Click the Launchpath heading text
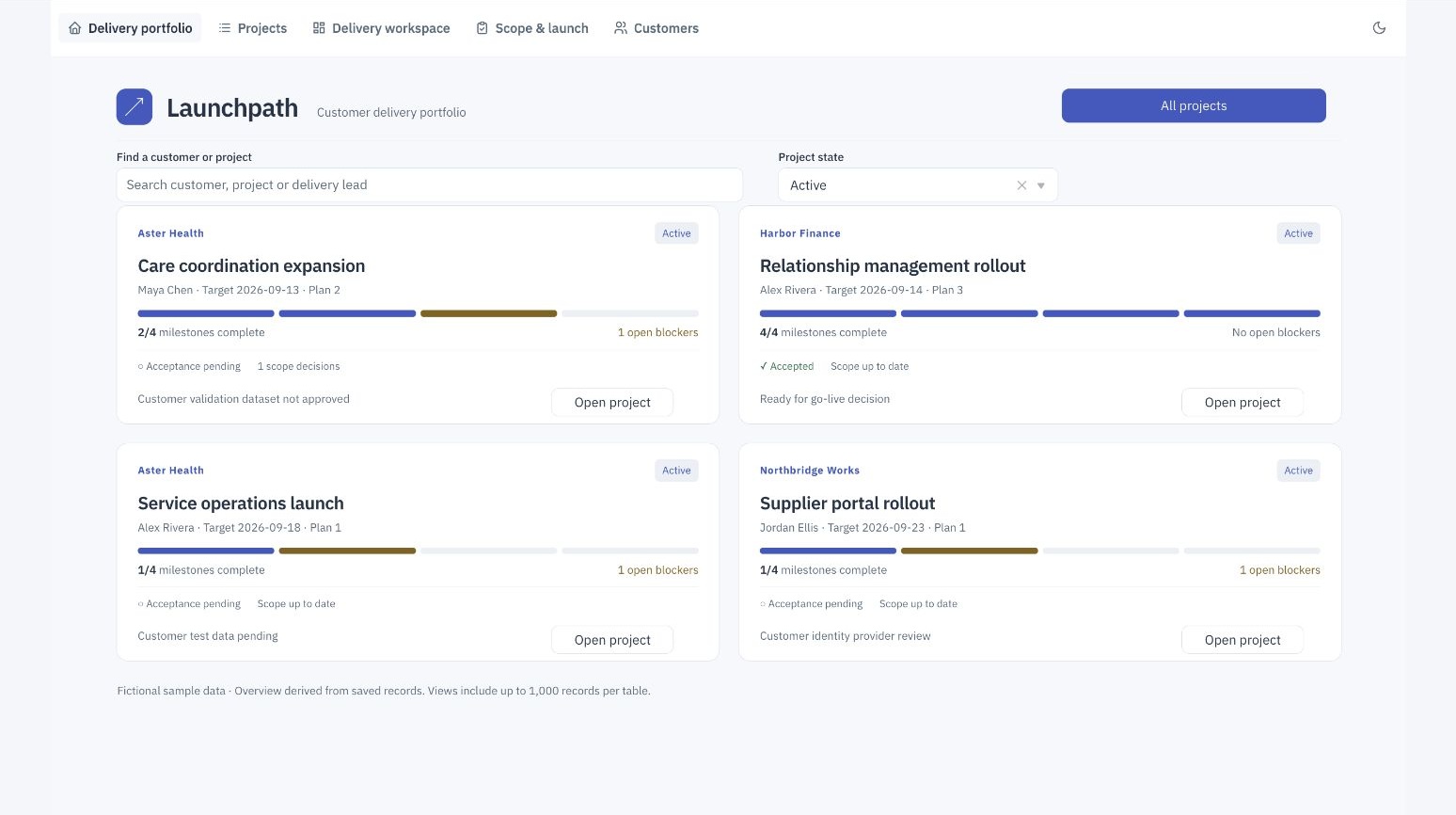This screenshot has height=815, width=1456. [x=232, y=108]
